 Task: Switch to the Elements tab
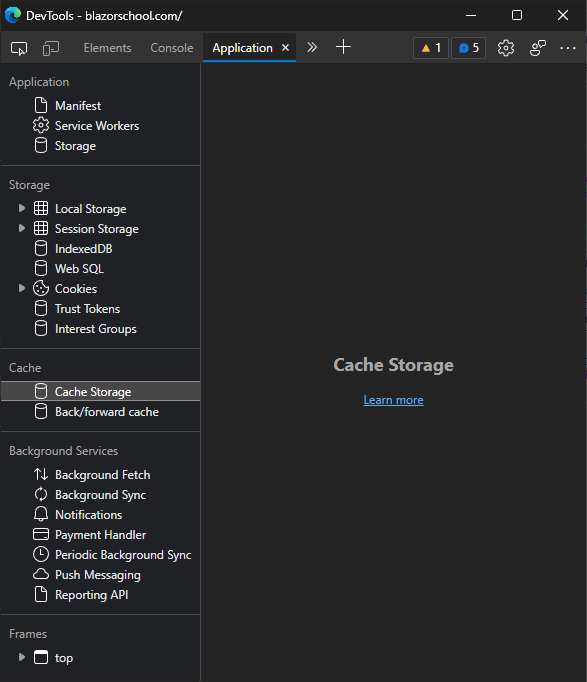(x=107, y=48)
